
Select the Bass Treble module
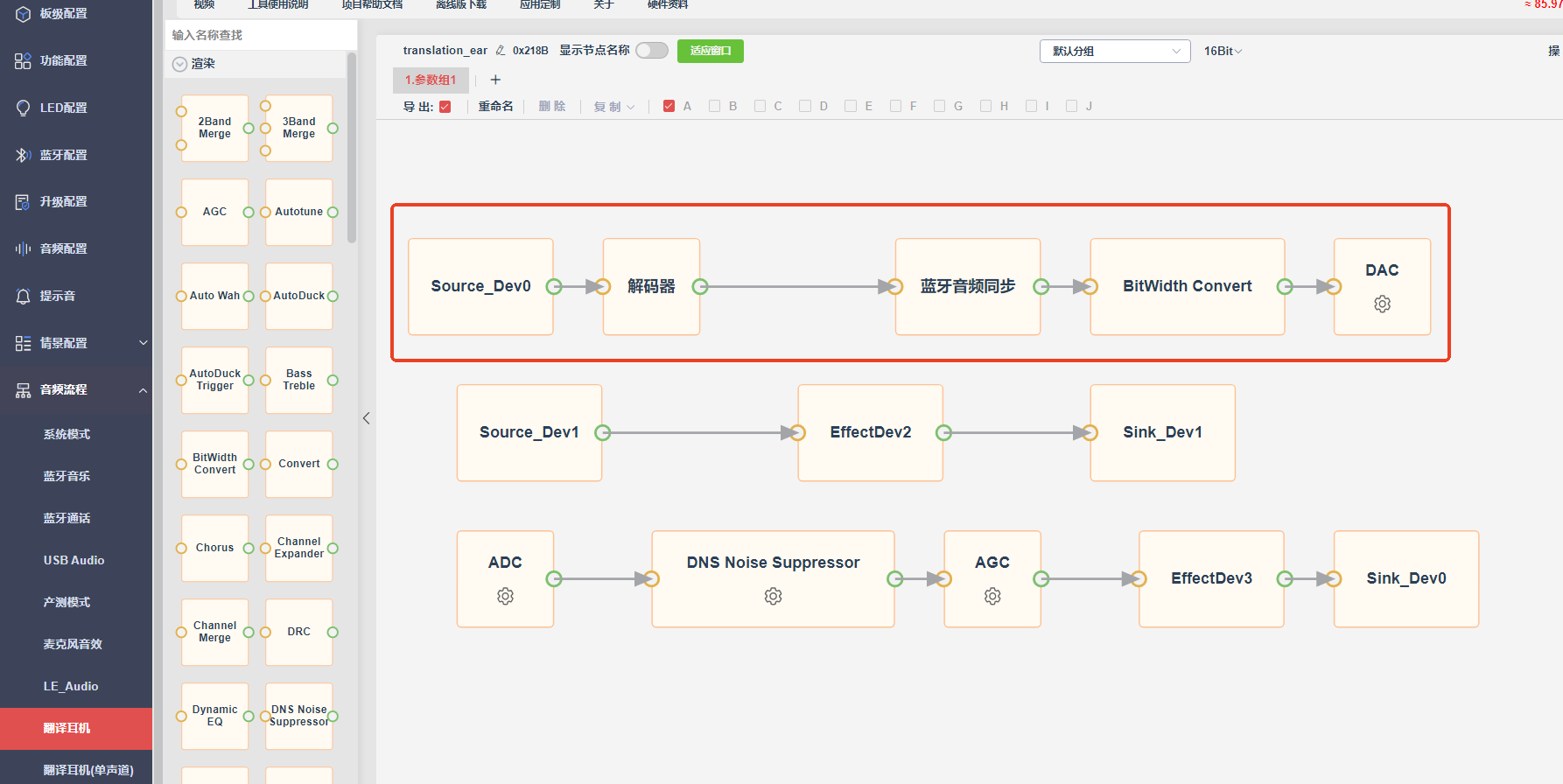298,380
